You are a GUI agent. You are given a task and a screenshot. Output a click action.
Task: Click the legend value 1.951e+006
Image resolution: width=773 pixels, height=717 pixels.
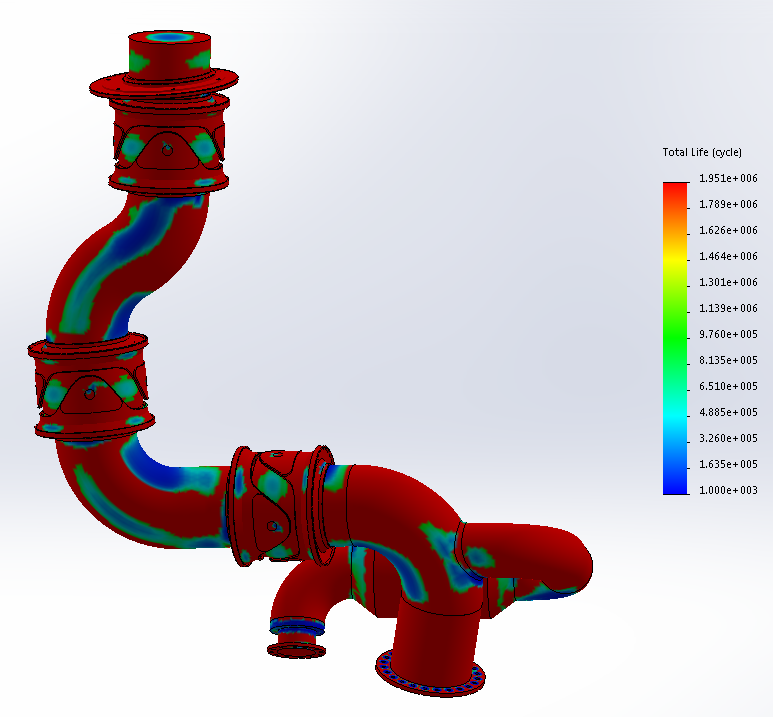(x=728, y=179)
